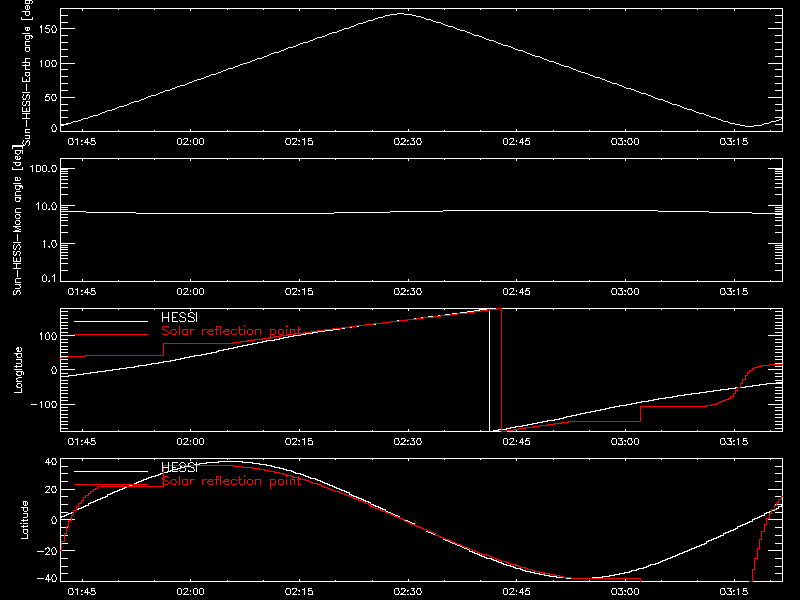Screen dimensions: 800x600
Task: Click the 03:00 time label under Latitude plot
Action: [625, 592]
